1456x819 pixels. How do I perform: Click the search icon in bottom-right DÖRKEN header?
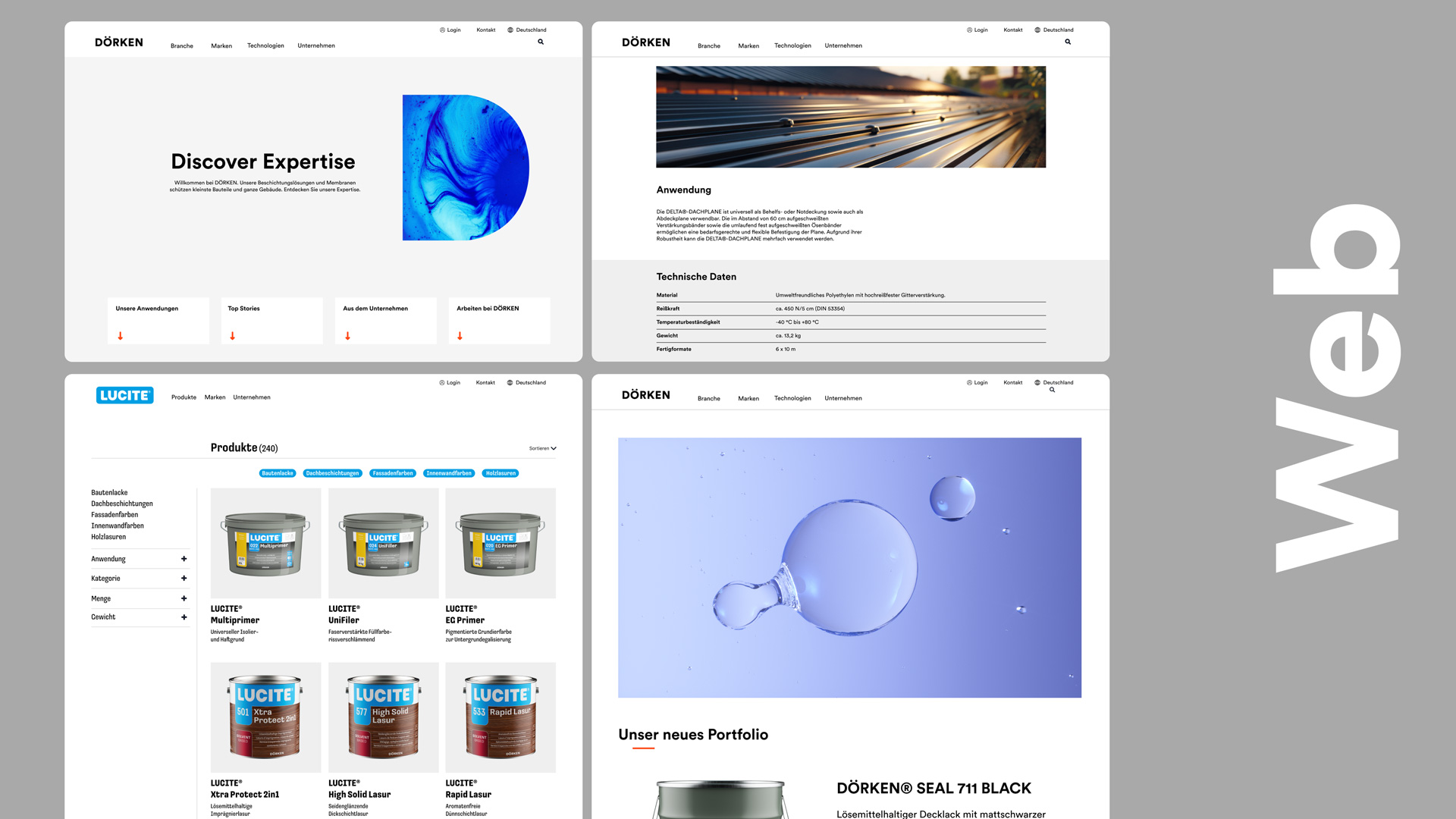pos(1052,390)
